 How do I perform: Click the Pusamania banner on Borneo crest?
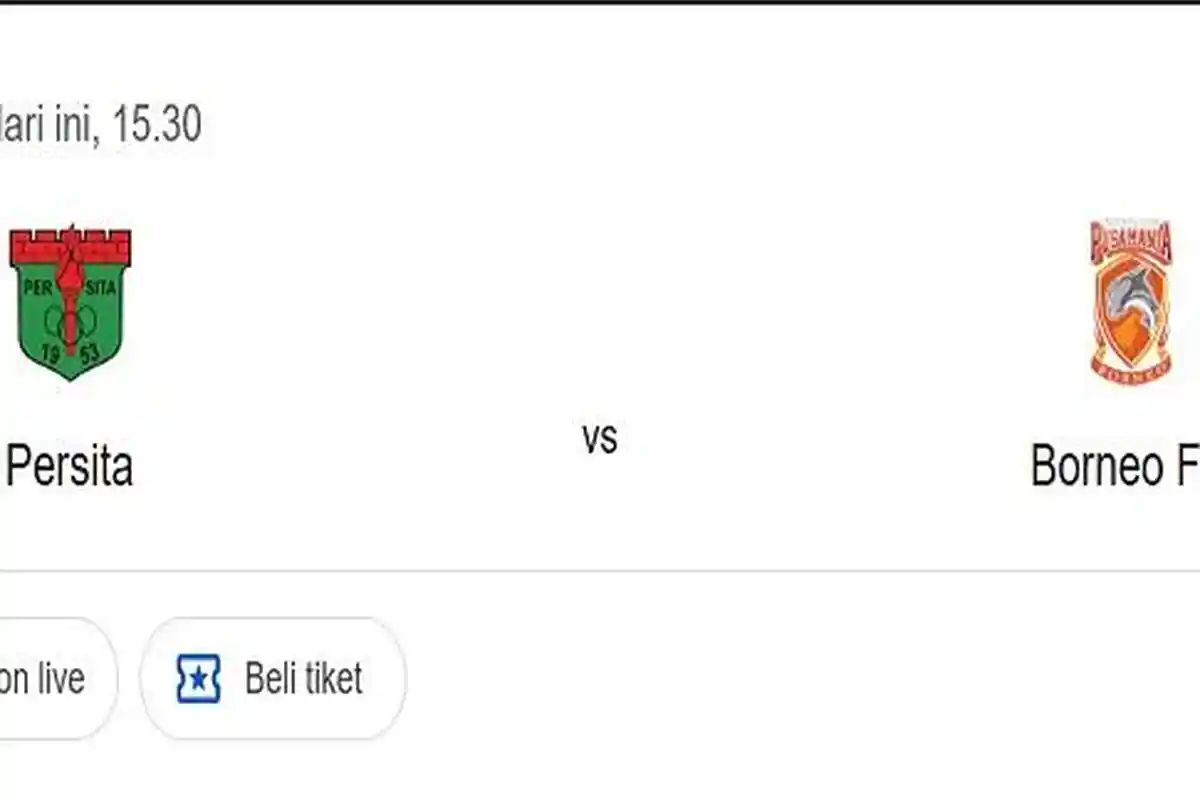1131,238
